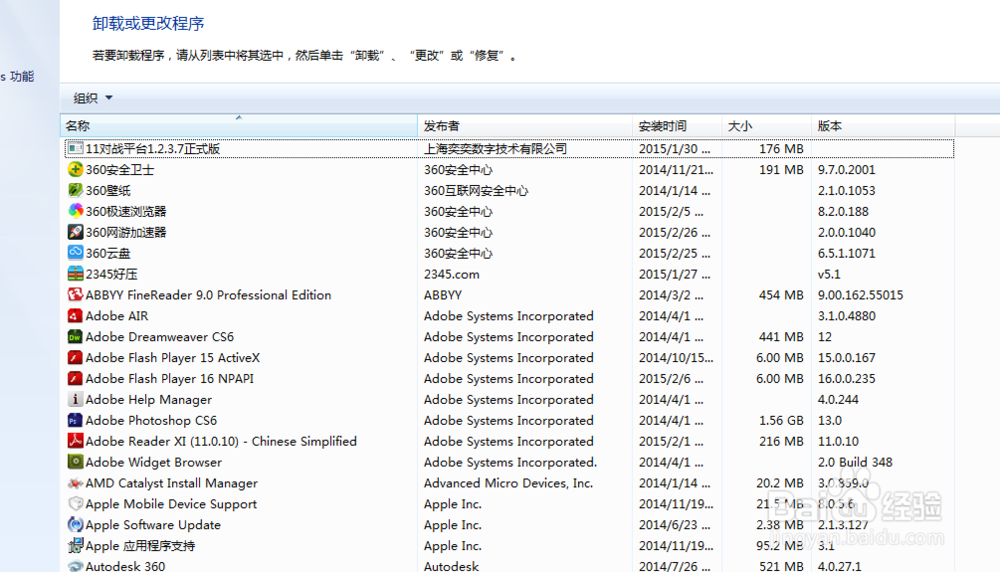
Task: Click the Adobe Flash Player 15 ActiveX icon
Action: 75,358
